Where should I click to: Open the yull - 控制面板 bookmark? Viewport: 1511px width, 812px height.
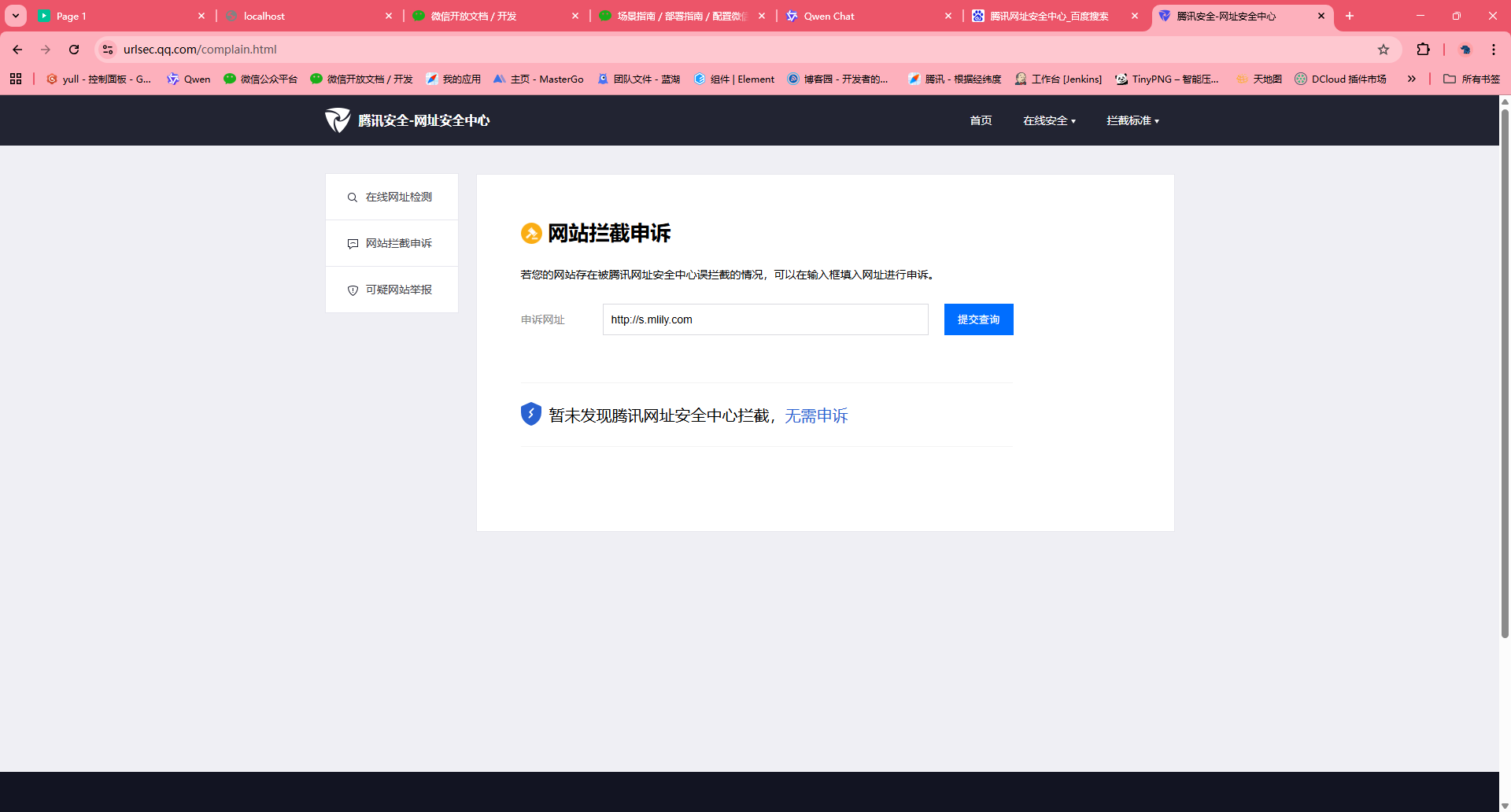pos(98,79)
